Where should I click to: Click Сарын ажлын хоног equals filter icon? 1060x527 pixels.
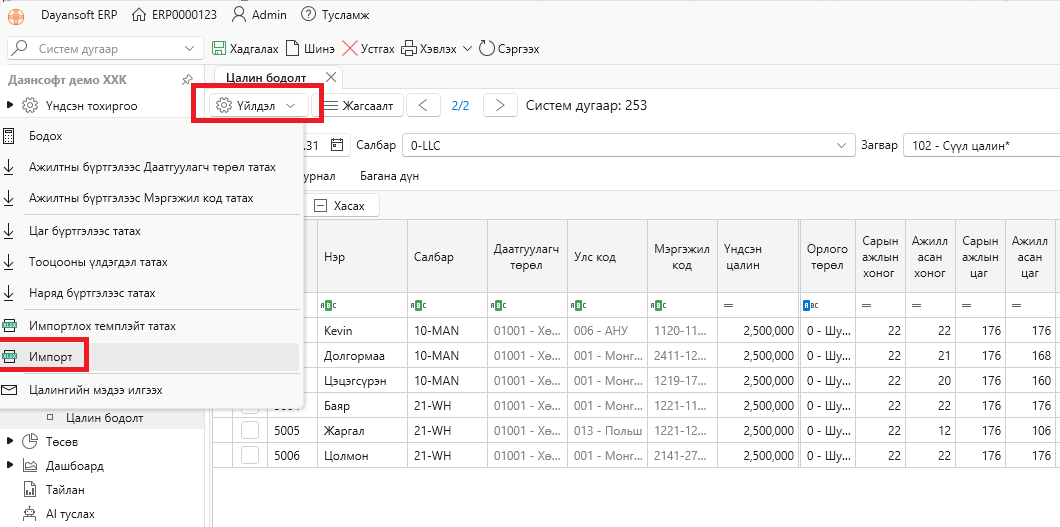coord(867,306)
